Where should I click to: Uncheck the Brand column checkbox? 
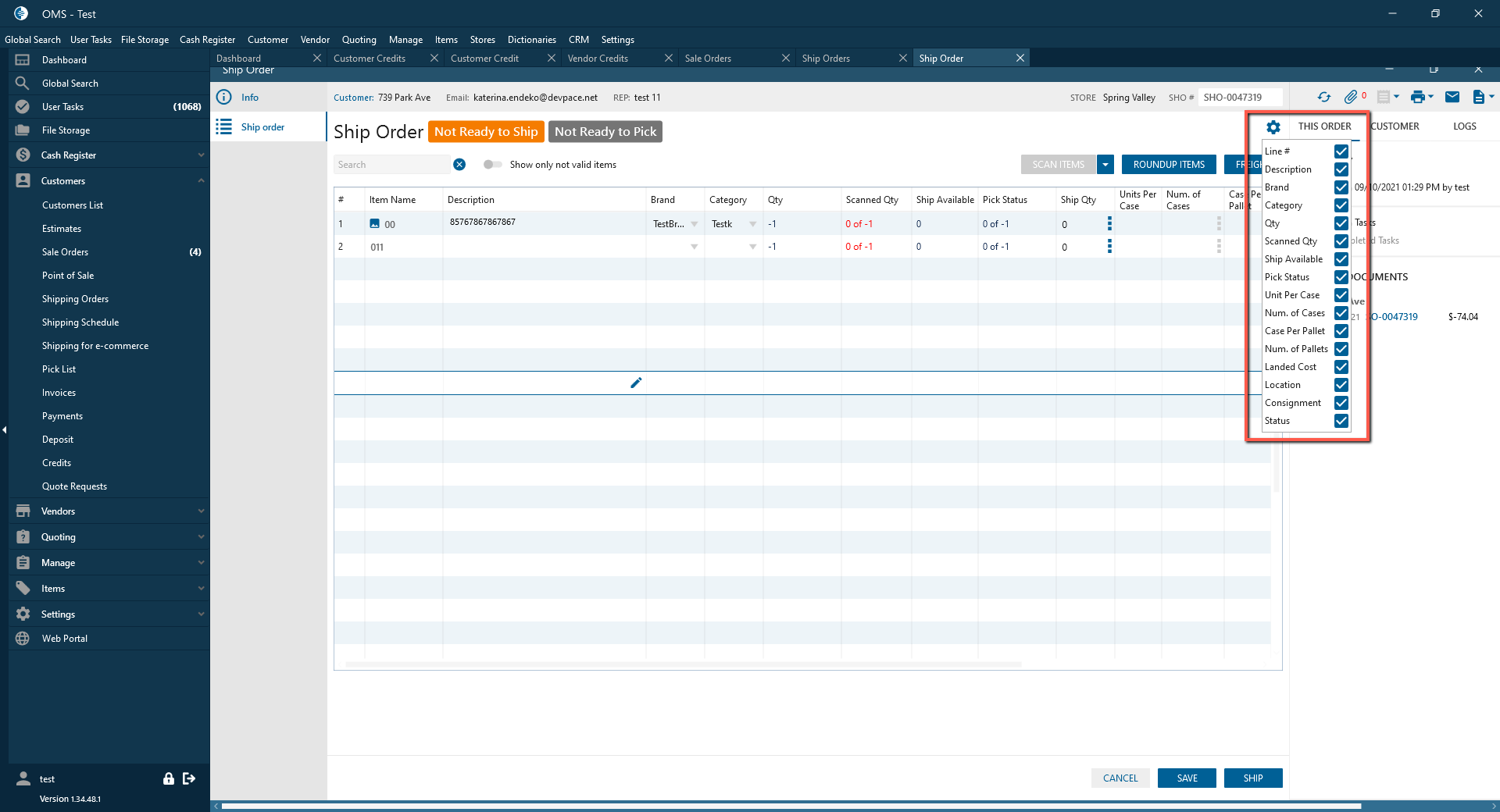1341,187
